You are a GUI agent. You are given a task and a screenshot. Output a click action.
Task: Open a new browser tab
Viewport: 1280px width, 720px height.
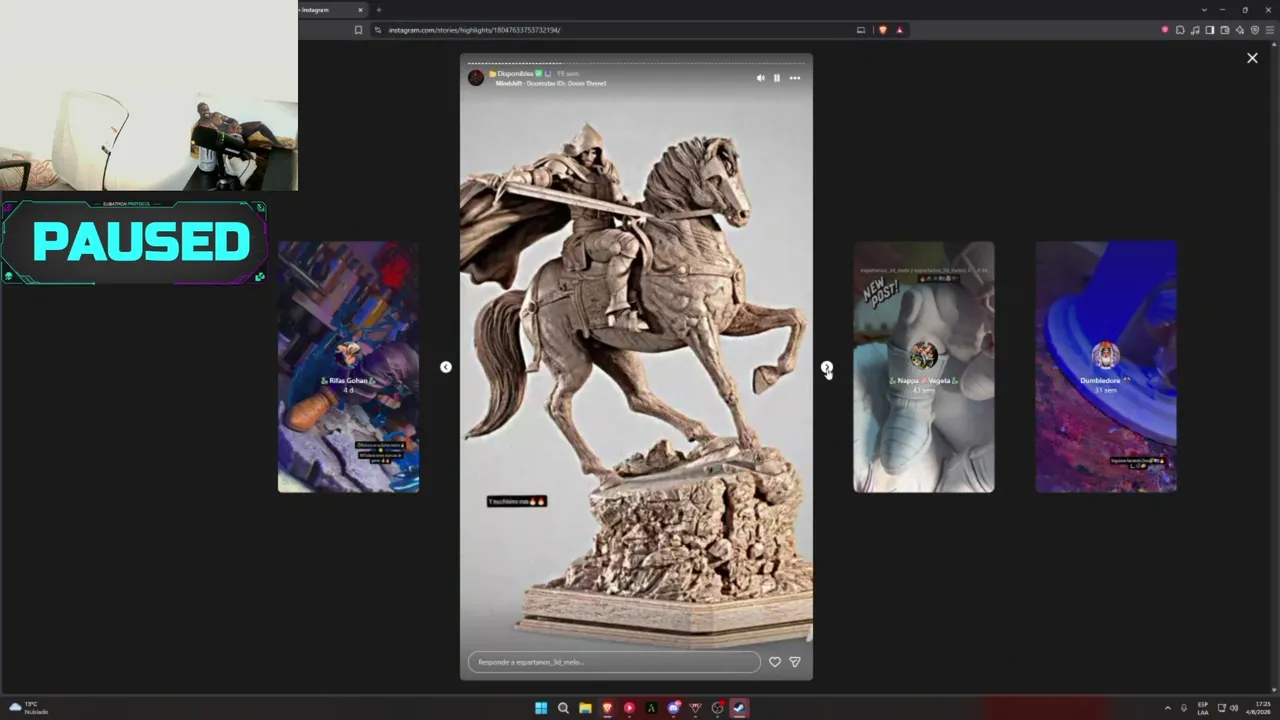(378, 10)
